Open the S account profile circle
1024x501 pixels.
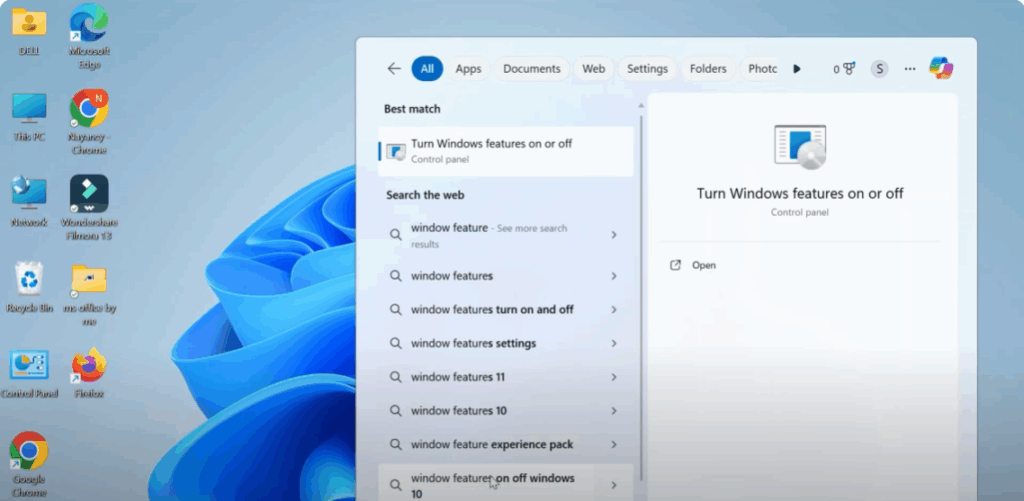click(x=879, y=69)
